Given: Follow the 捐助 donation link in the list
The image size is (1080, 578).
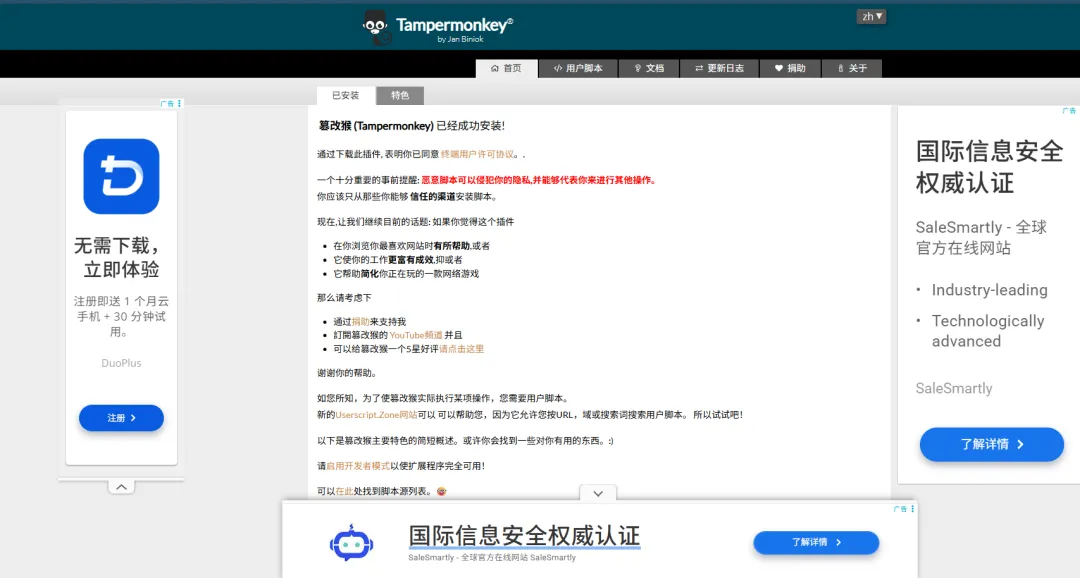Looking at the screenshot, I should click(x=360, y=322).
